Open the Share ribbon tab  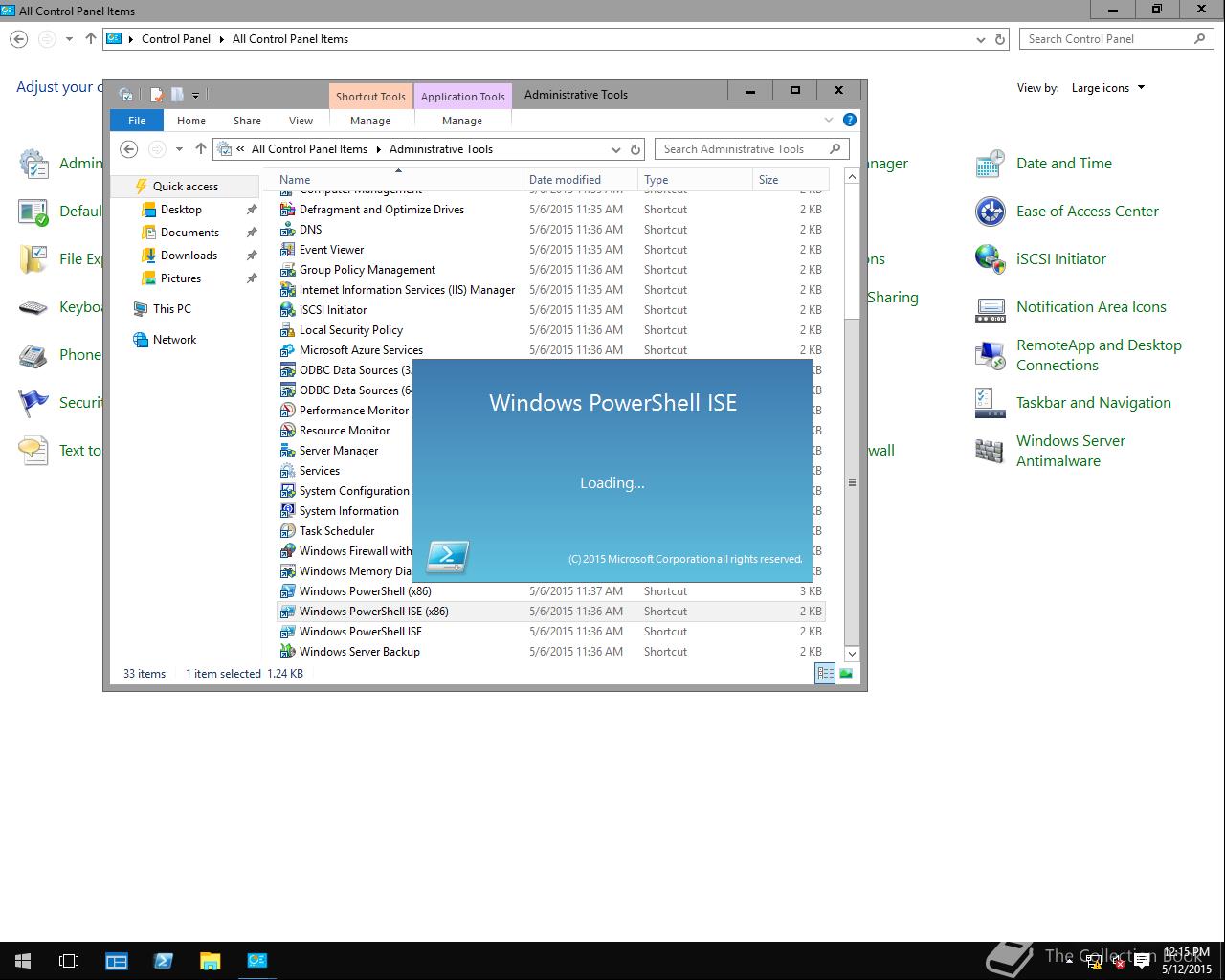tap(247, 121)
